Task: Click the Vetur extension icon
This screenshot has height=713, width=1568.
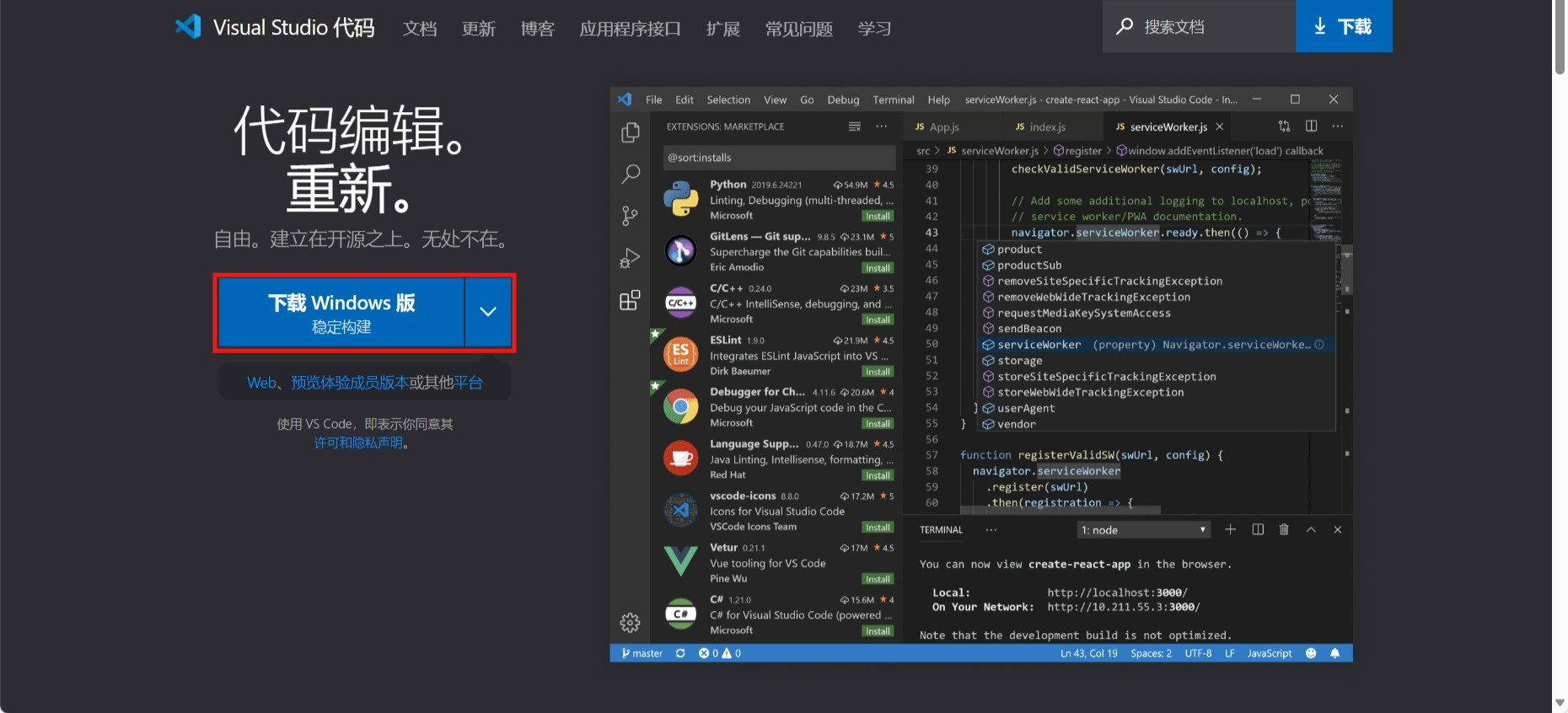Action: pyautogui.click(x=681, y=560)
